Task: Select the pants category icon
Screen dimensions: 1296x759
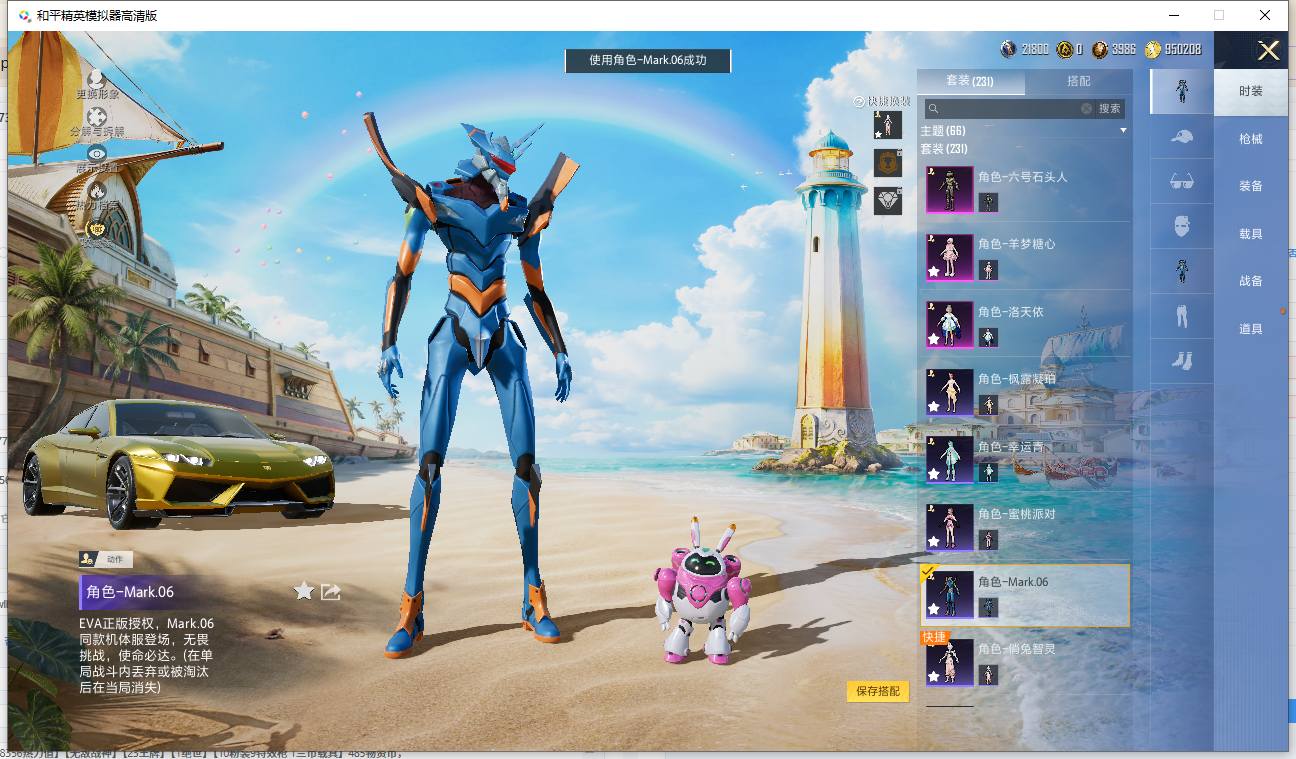Action: [1181, 316]
